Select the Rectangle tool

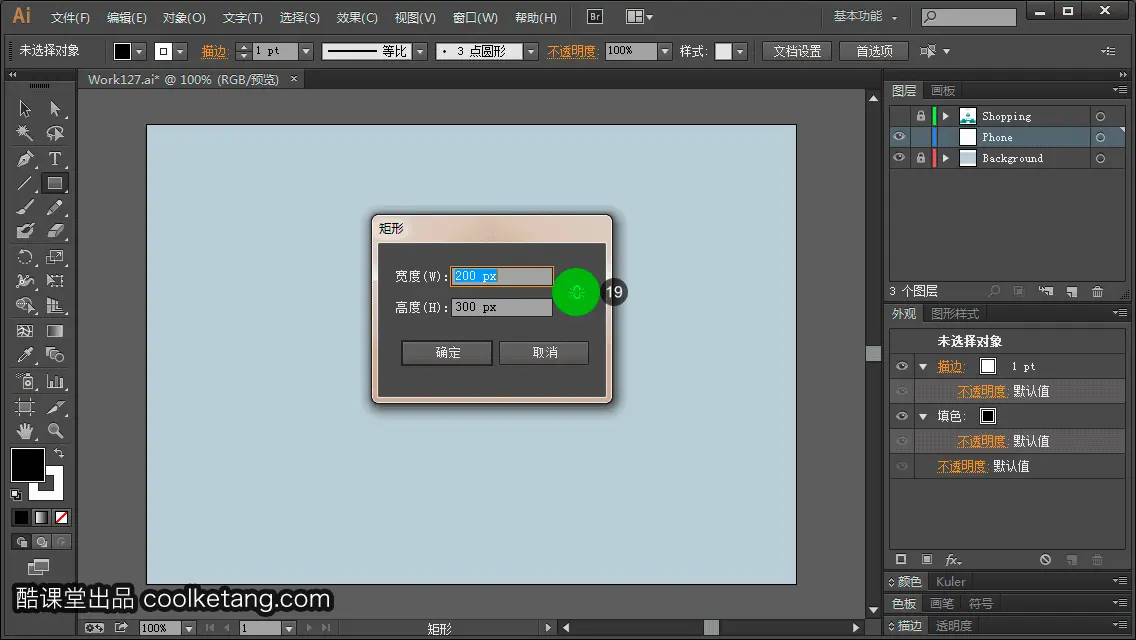[55, 183]
